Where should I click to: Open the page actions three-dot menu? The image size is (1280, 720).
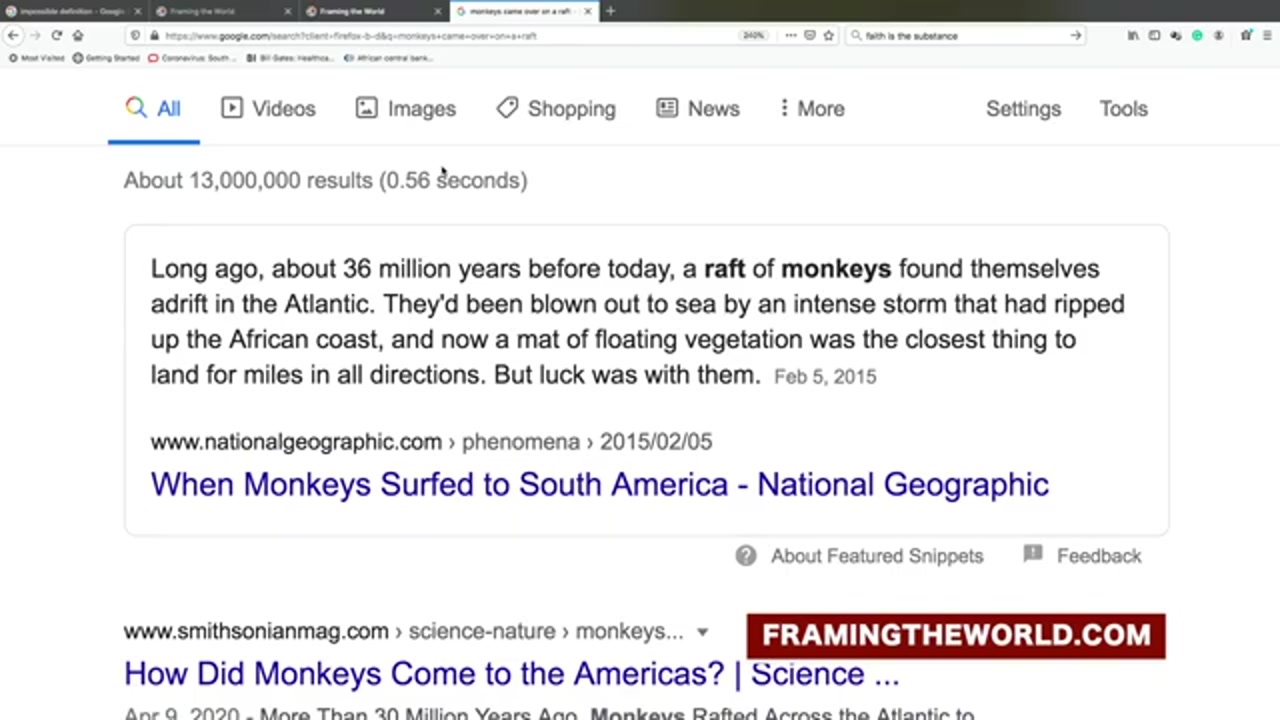[x=790, y=35]
